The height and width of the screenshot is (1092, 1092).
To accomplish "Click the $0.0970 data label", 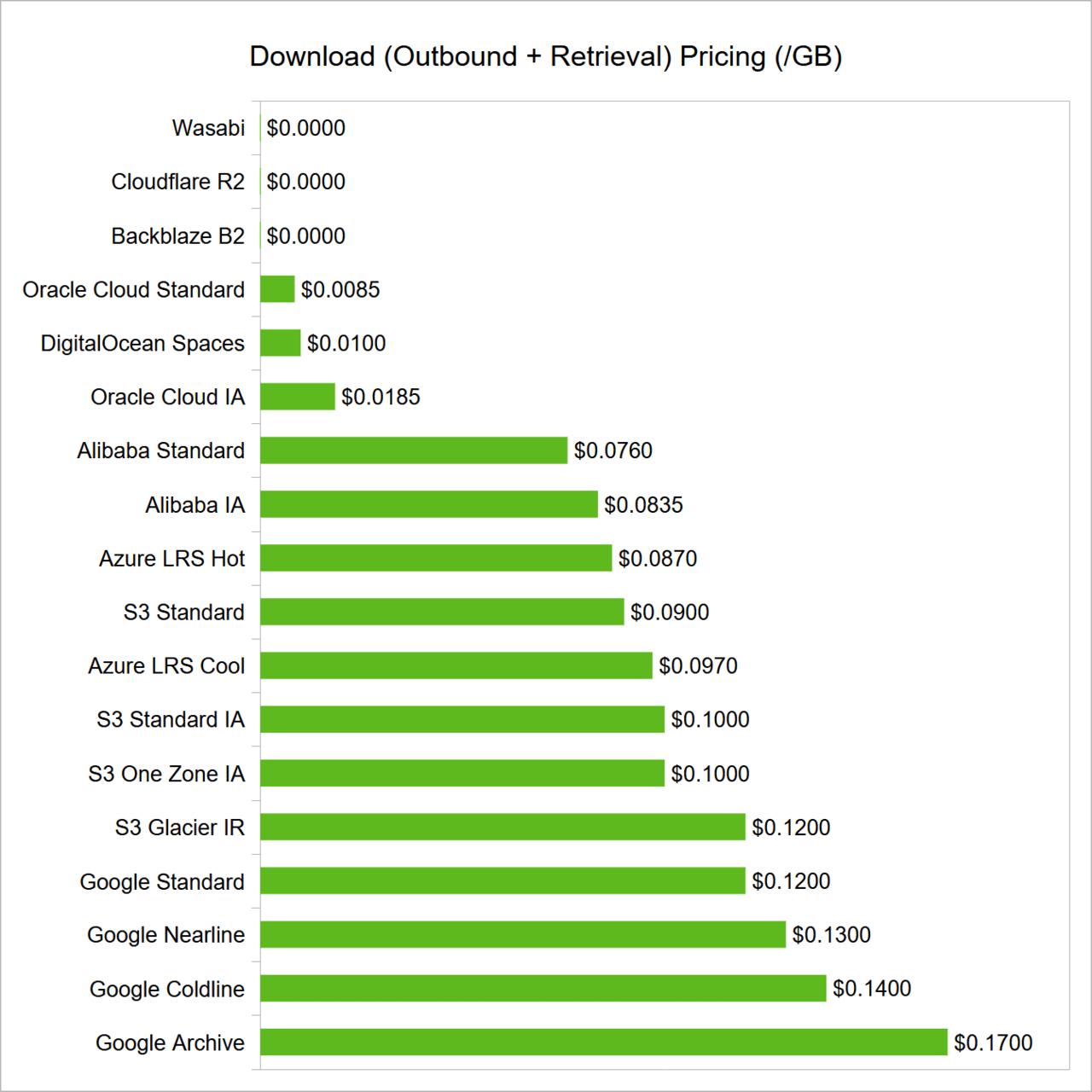I will (x=698, y=666).
